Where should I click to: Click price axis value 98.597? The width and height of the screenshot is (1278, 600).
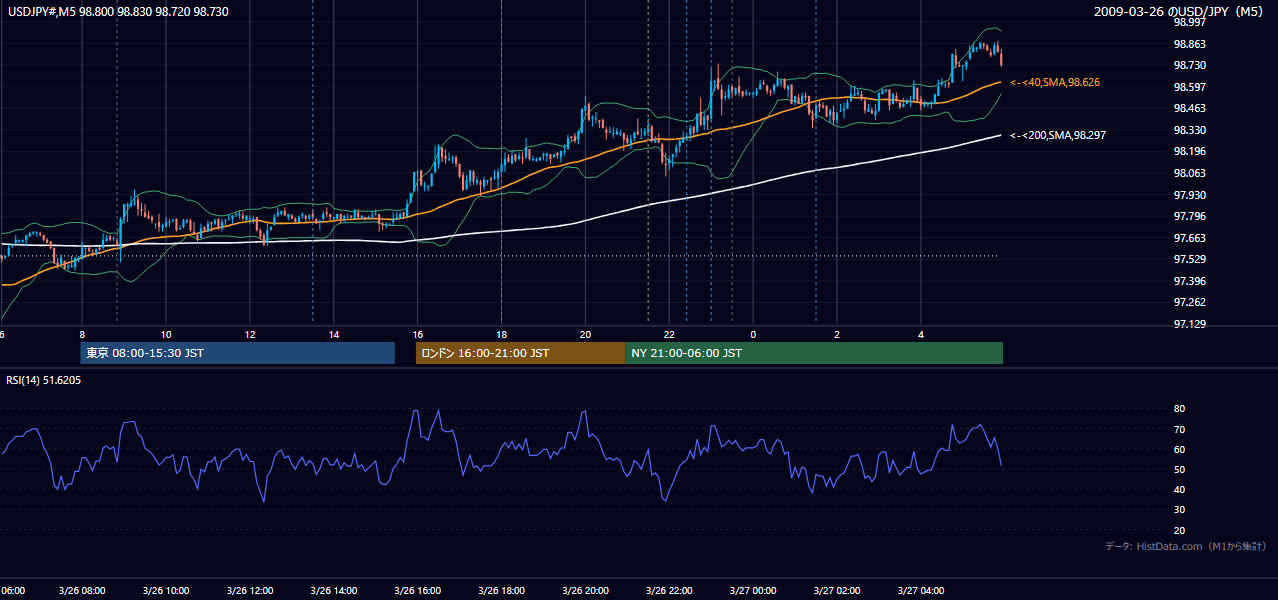[1191, 87]
